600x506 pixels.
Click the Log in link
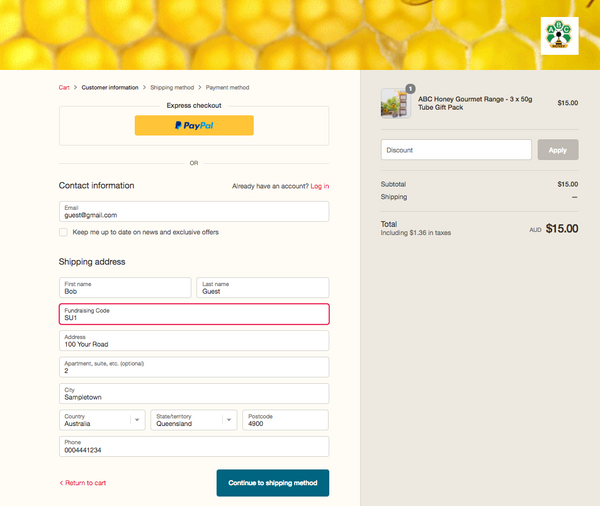coord(320,186)
